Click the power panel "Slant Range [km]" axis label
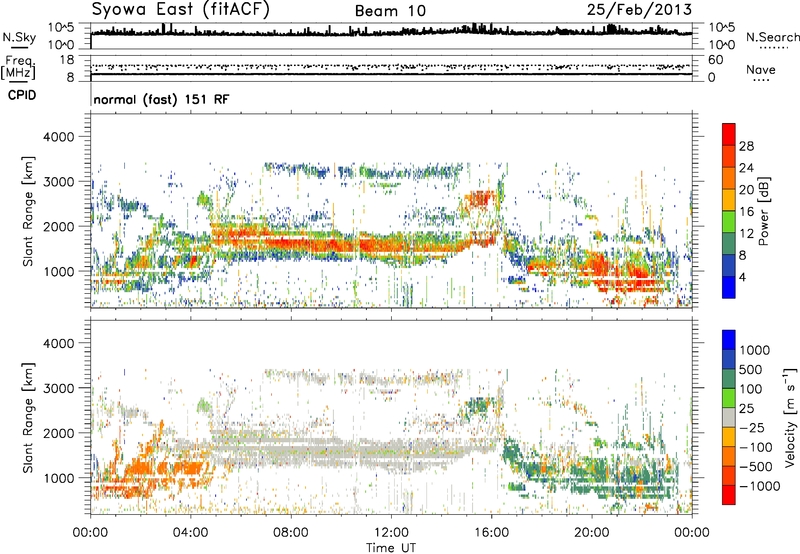The width and height of the screenshot is (800, 554). (28, 211)
